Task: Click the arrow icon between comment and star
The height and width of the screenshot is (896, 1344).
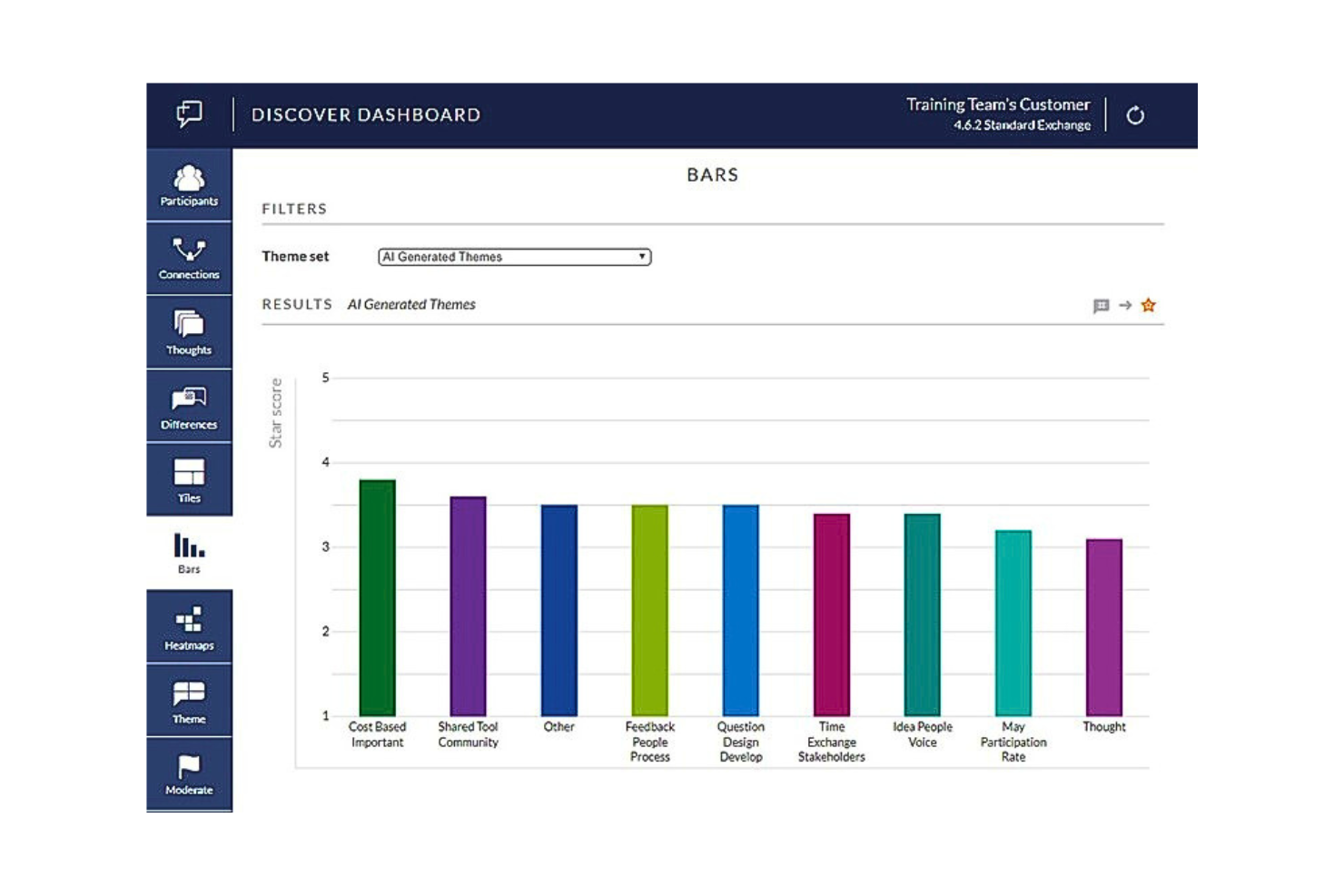Action: click(1125, 305)
